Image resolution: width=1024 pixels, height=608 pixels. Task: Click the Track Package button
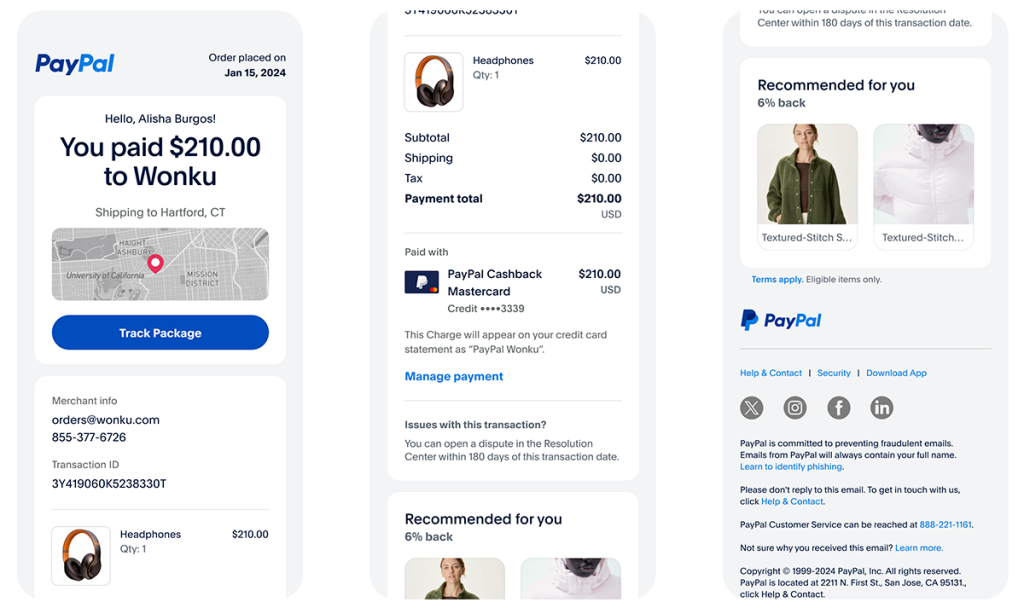coord(160,332)
